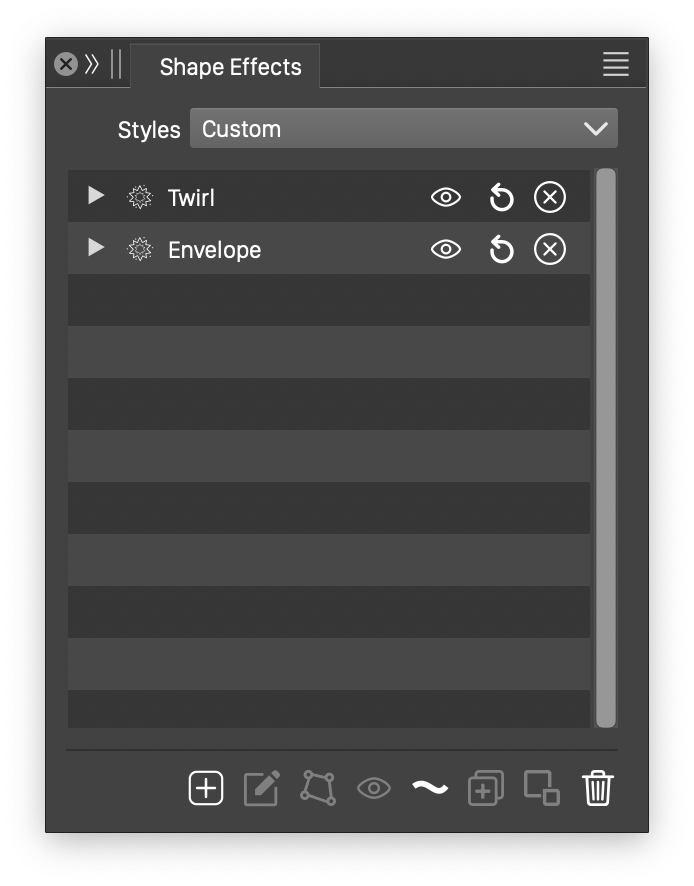Click the edit effect pencil icon
694x886 pixels.
(262, 788)
